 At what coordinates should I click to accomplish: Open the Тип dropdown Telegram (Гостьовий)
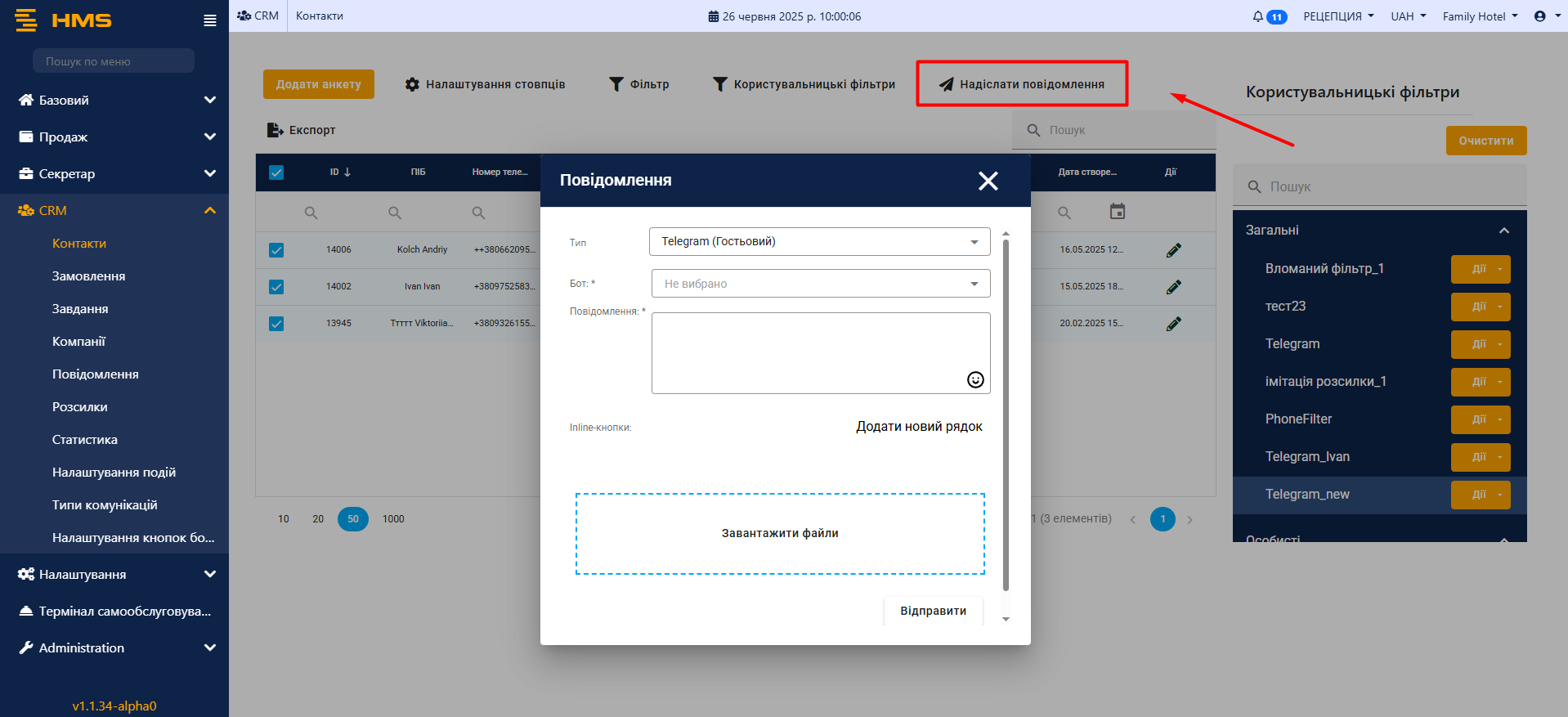tap(819, 242)
